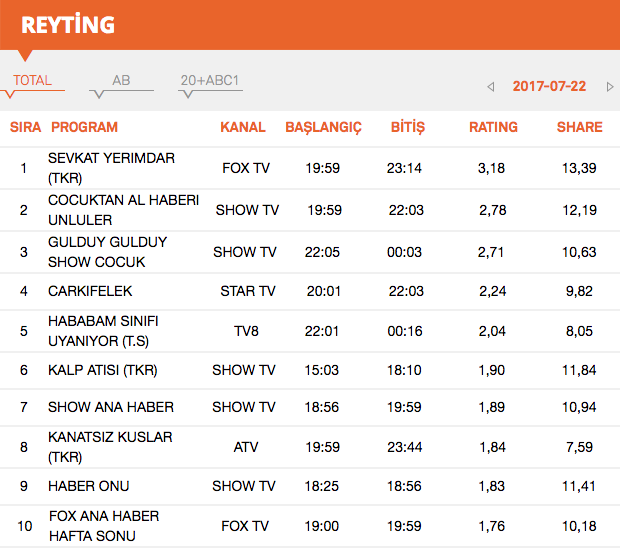Select GULDUY GULDUY SHOW COCUK row

tap(107, 252)
